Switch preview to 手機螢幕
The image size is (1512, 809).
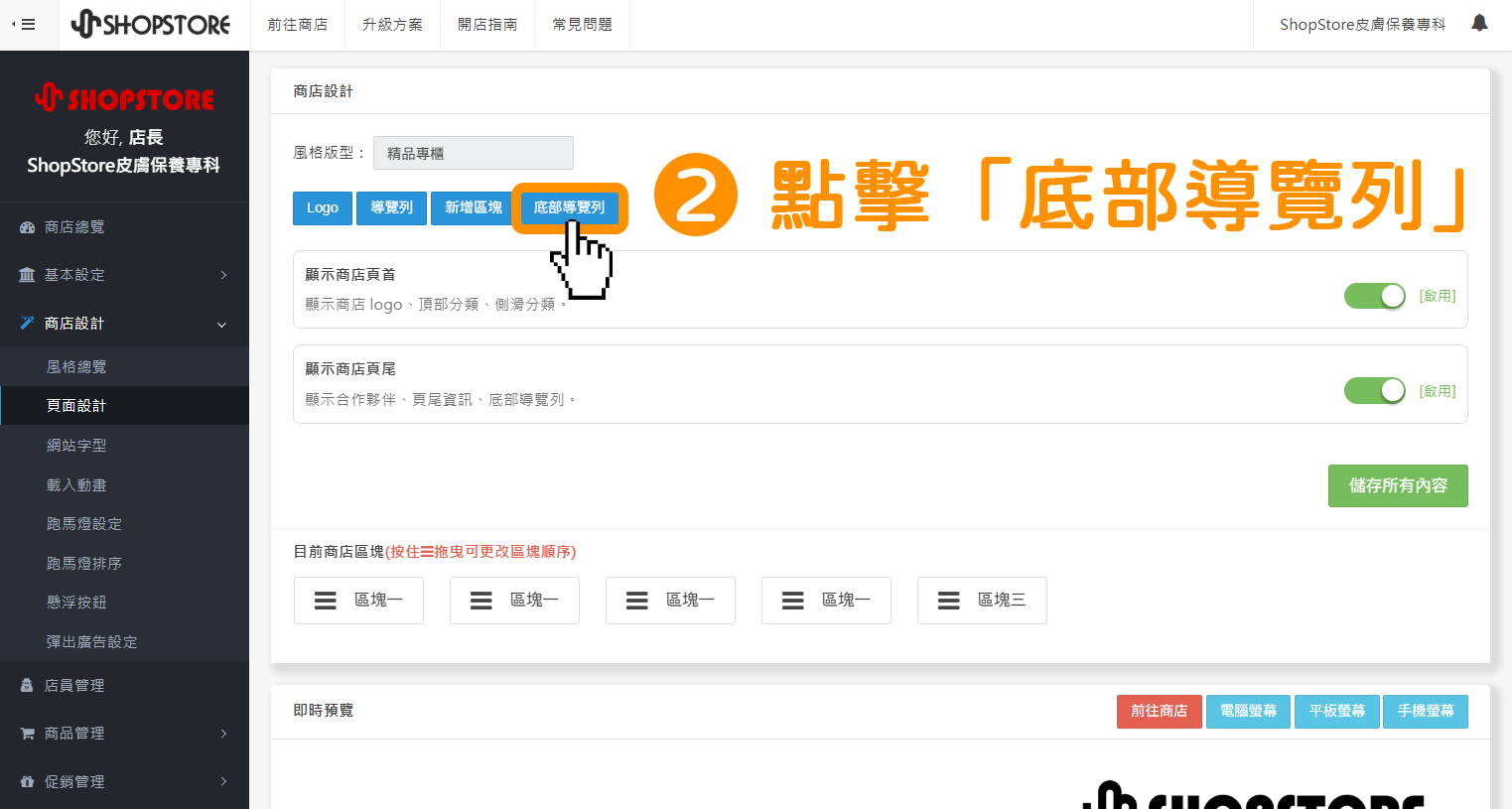click(1426, 711)
